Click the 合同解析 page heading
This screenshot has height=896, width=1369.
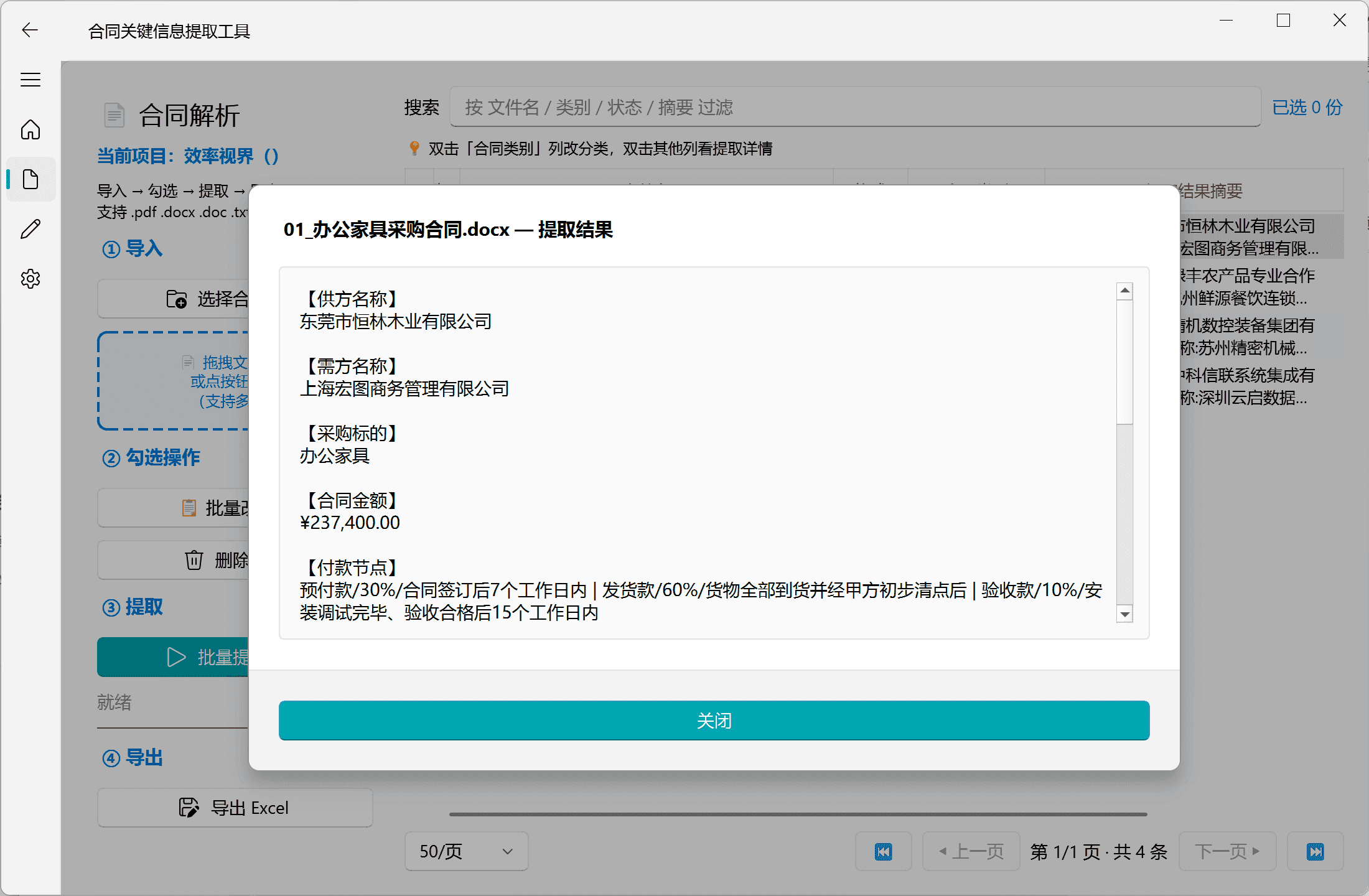coord(189,115)
